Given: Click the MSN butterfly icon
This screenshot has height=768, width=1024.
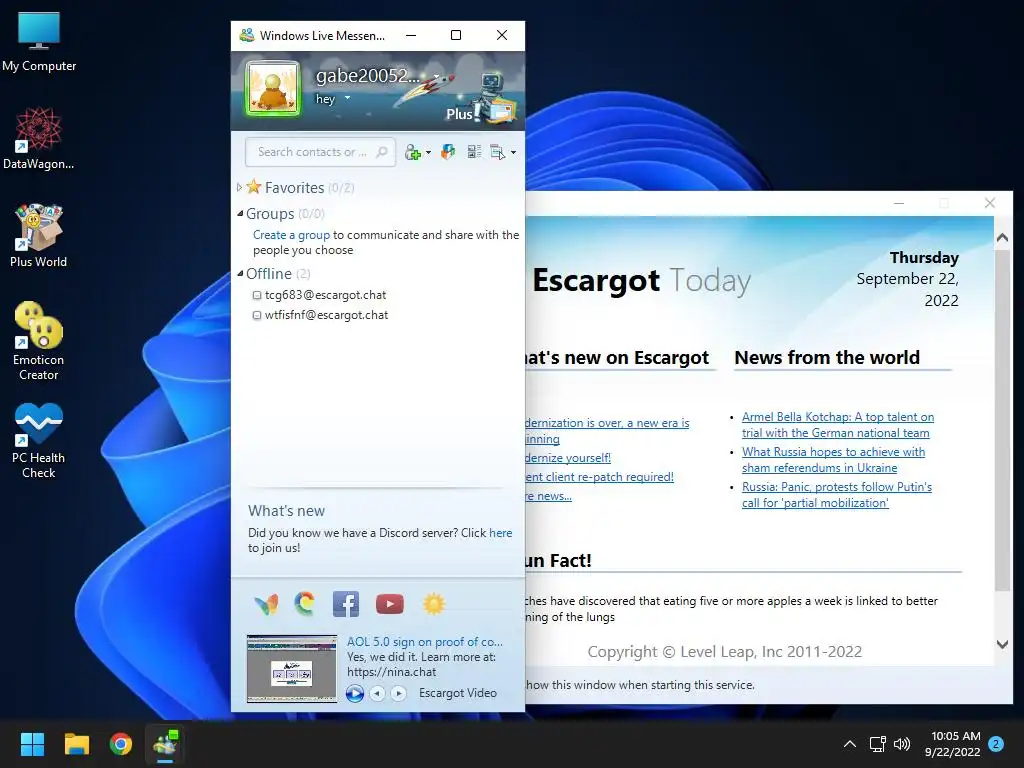Looking at the screenshot, I should [x=266, y=604].
